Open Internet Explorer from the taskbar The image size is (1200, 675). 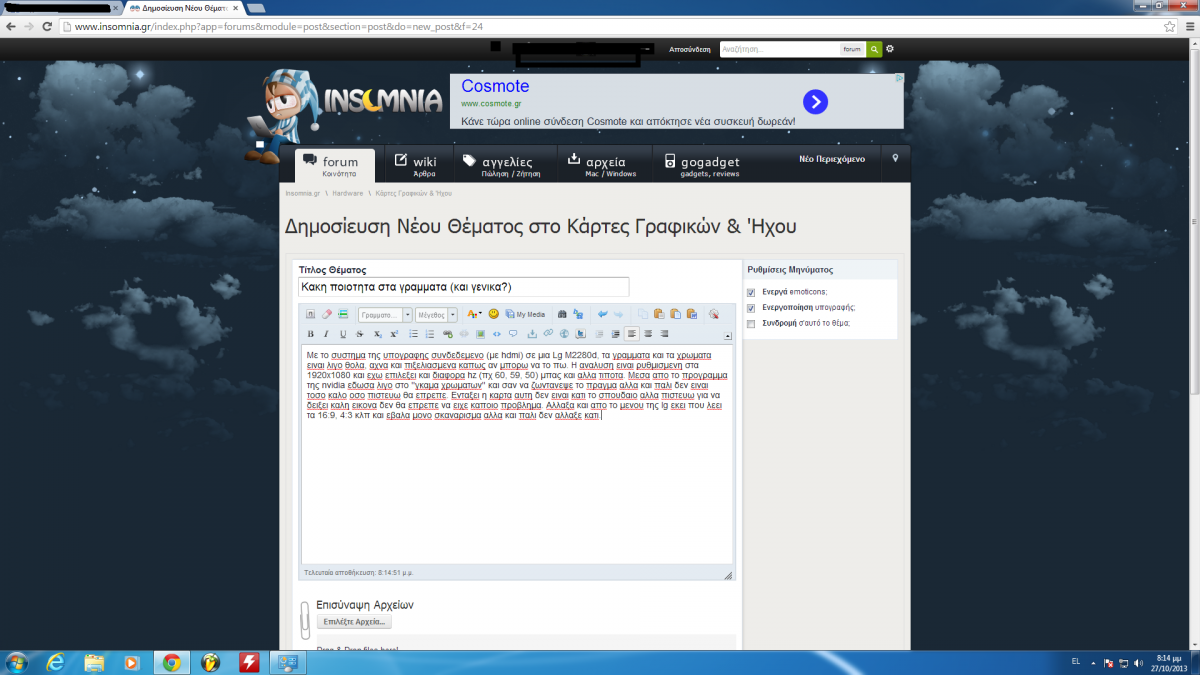pyautogui.click(x=56, y=662)
